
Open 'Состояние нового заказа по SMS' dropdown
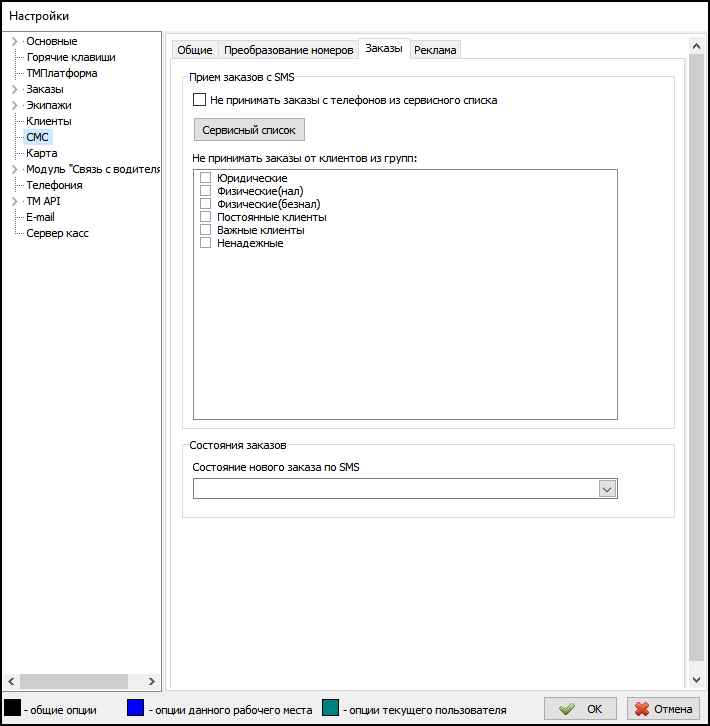[606, 488]
